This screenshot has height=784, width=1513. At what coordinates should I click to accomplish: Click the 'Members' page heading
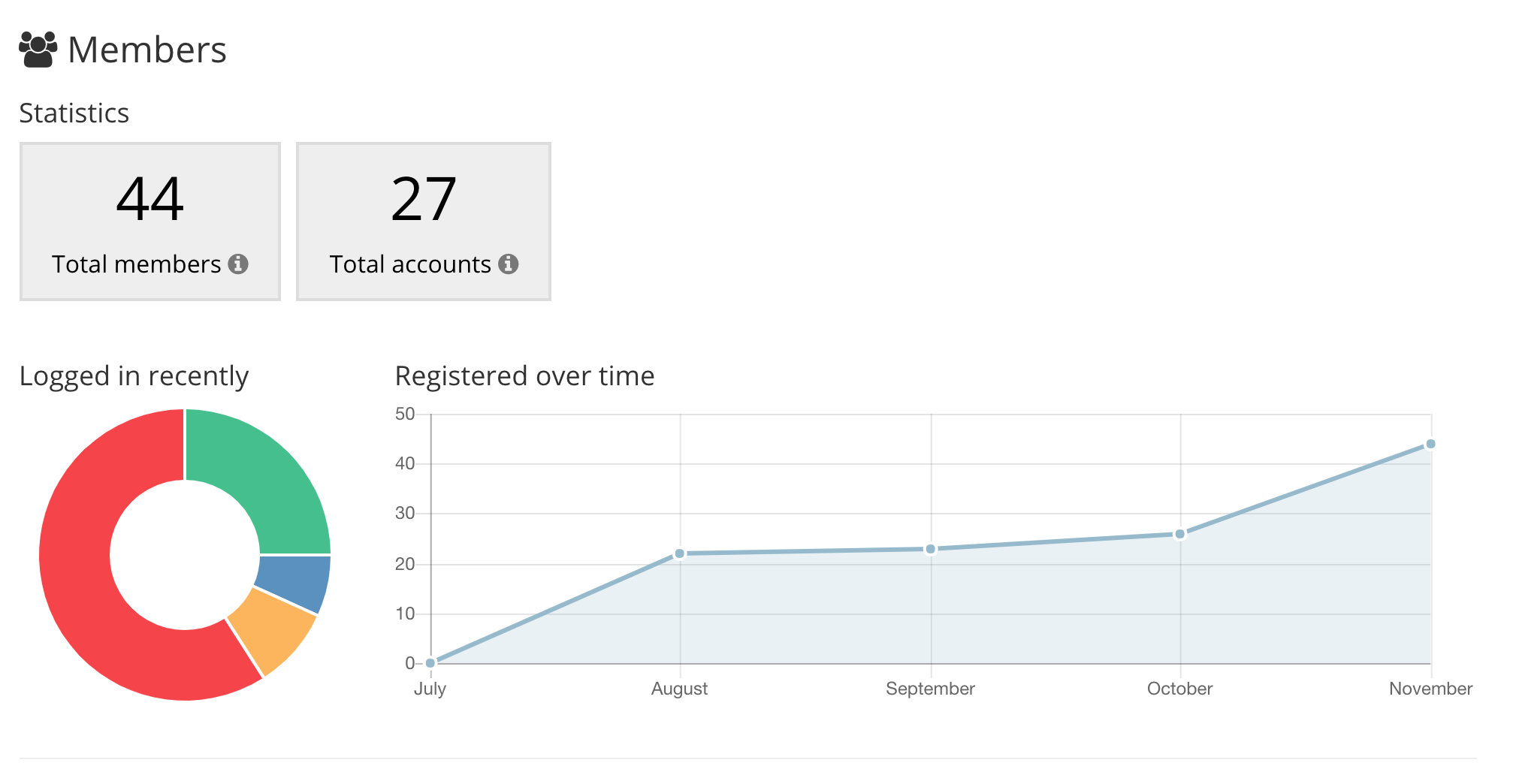coord(147,50)
